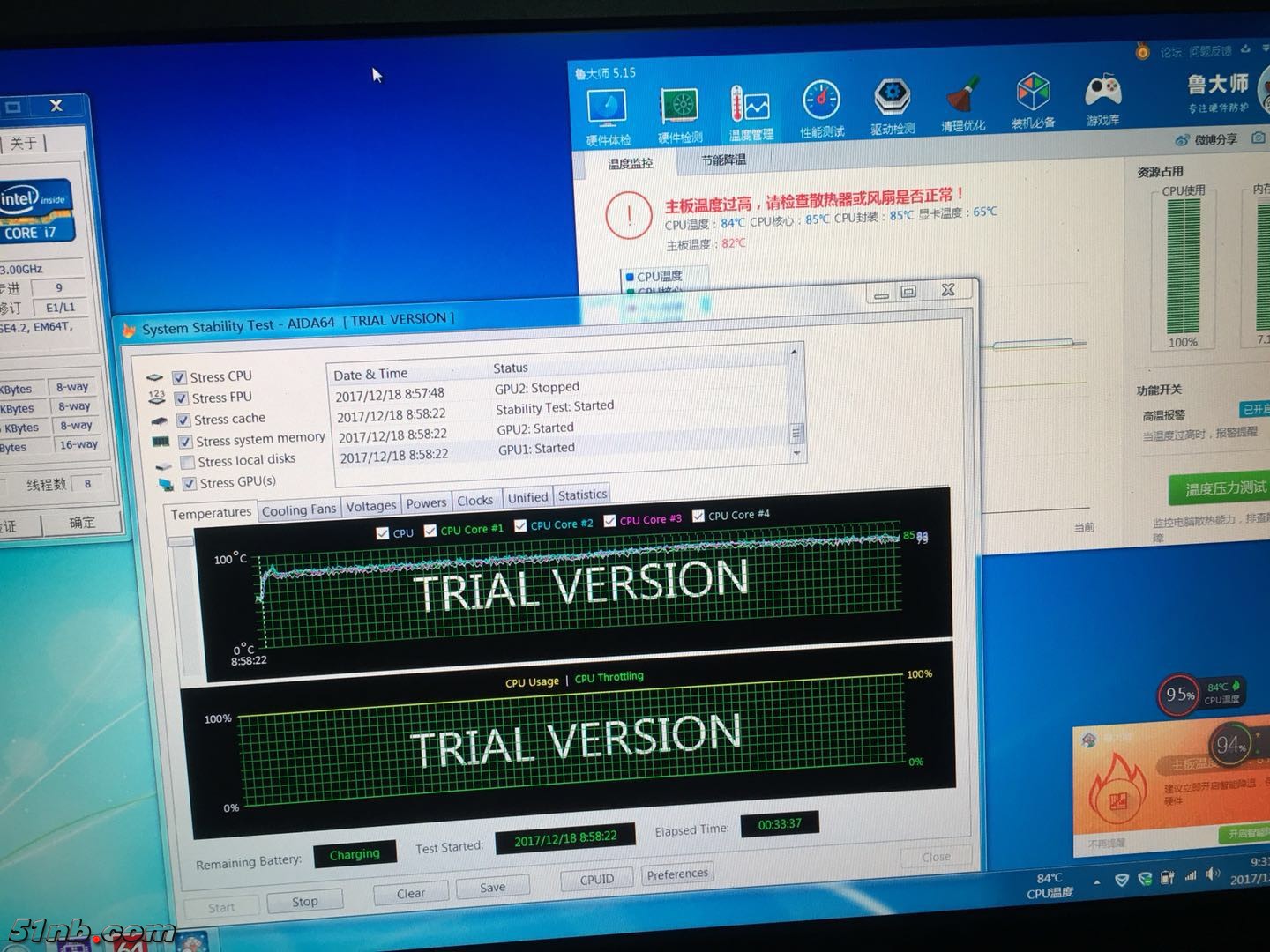Switch to the Powers tab
Screen dimensions: 1270x952
coord(426,503)
